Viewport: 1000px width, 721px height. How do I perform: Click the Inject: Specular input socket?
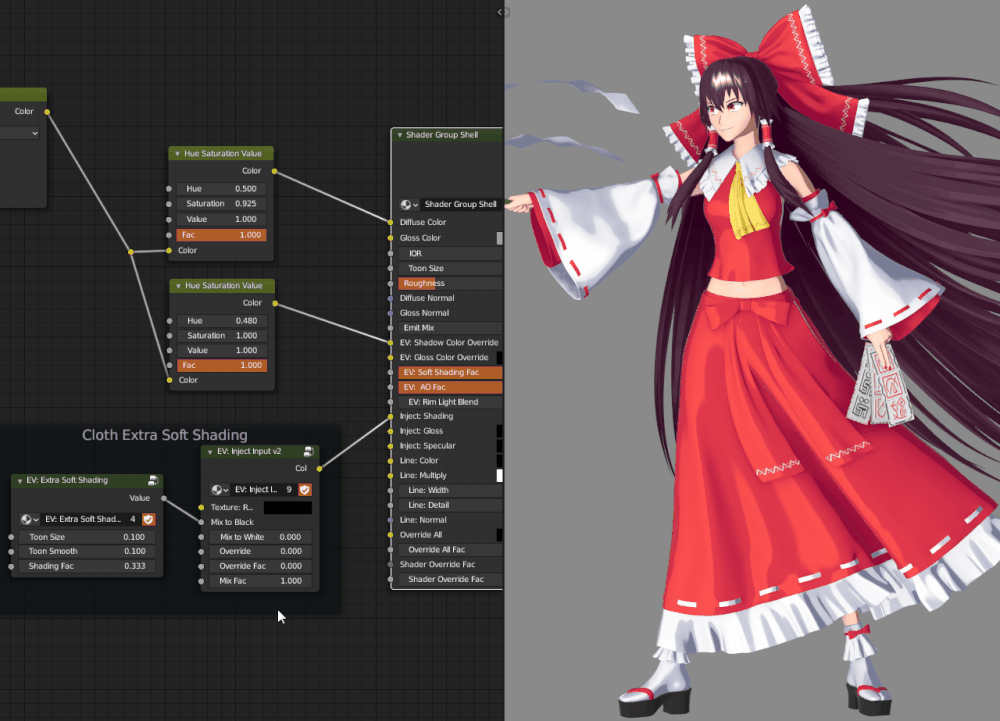click(x=390, y=446)
